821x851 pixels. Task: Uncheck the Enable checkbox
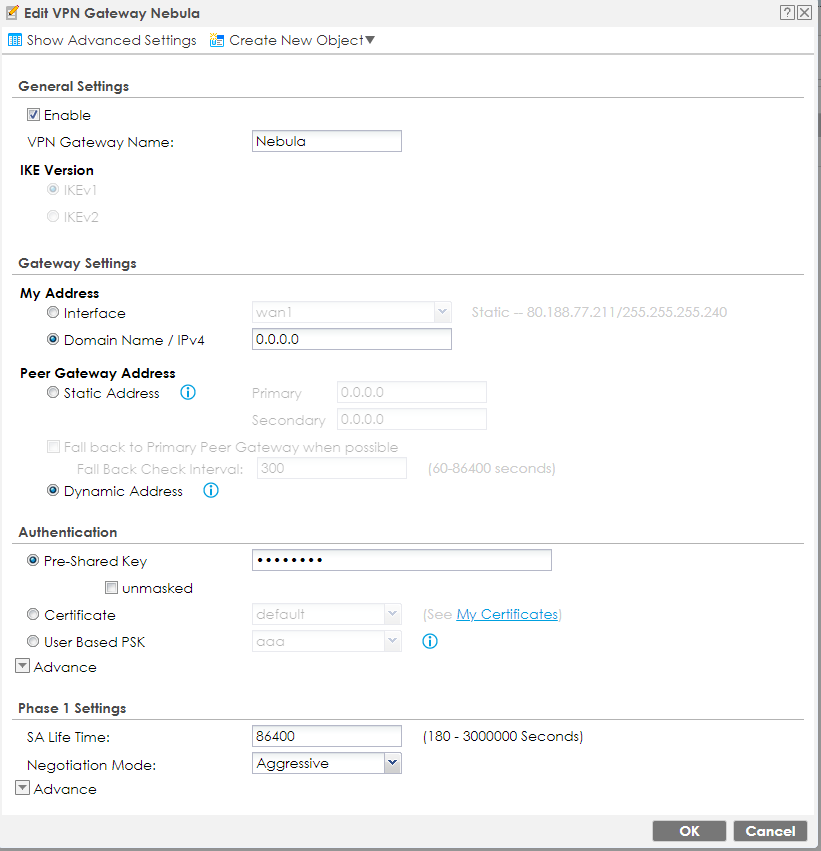(33, 114)
